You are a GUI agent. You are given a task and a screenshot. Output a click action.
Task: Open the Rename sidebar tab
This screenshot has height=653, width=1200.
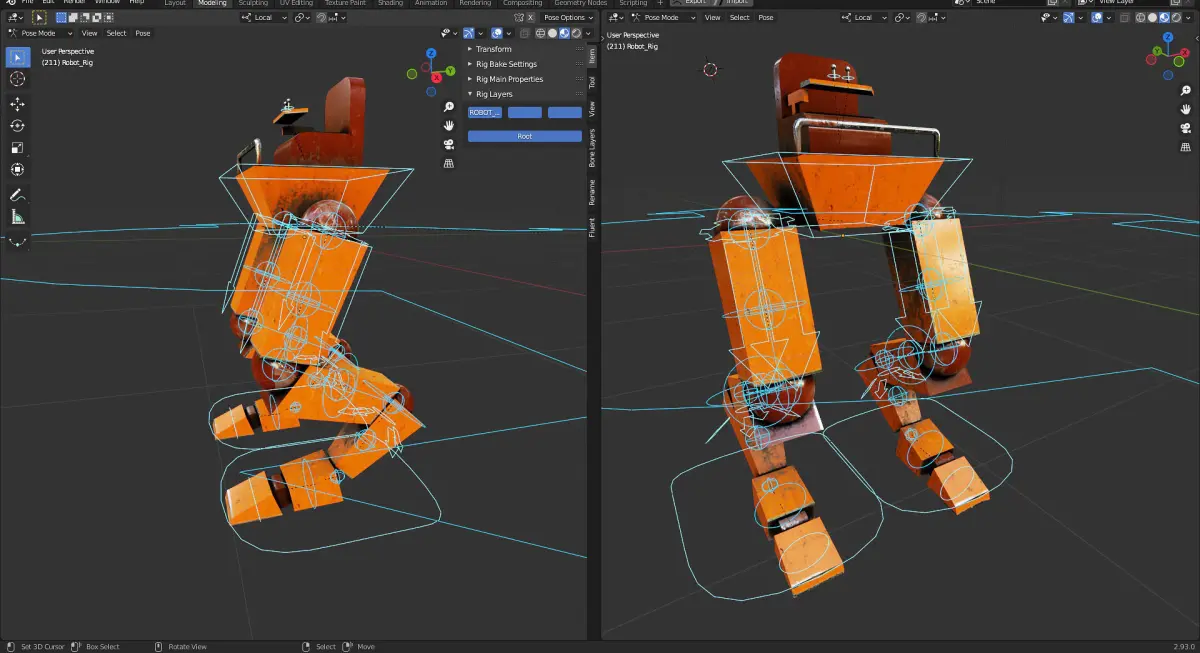click(x=592, y=192)
